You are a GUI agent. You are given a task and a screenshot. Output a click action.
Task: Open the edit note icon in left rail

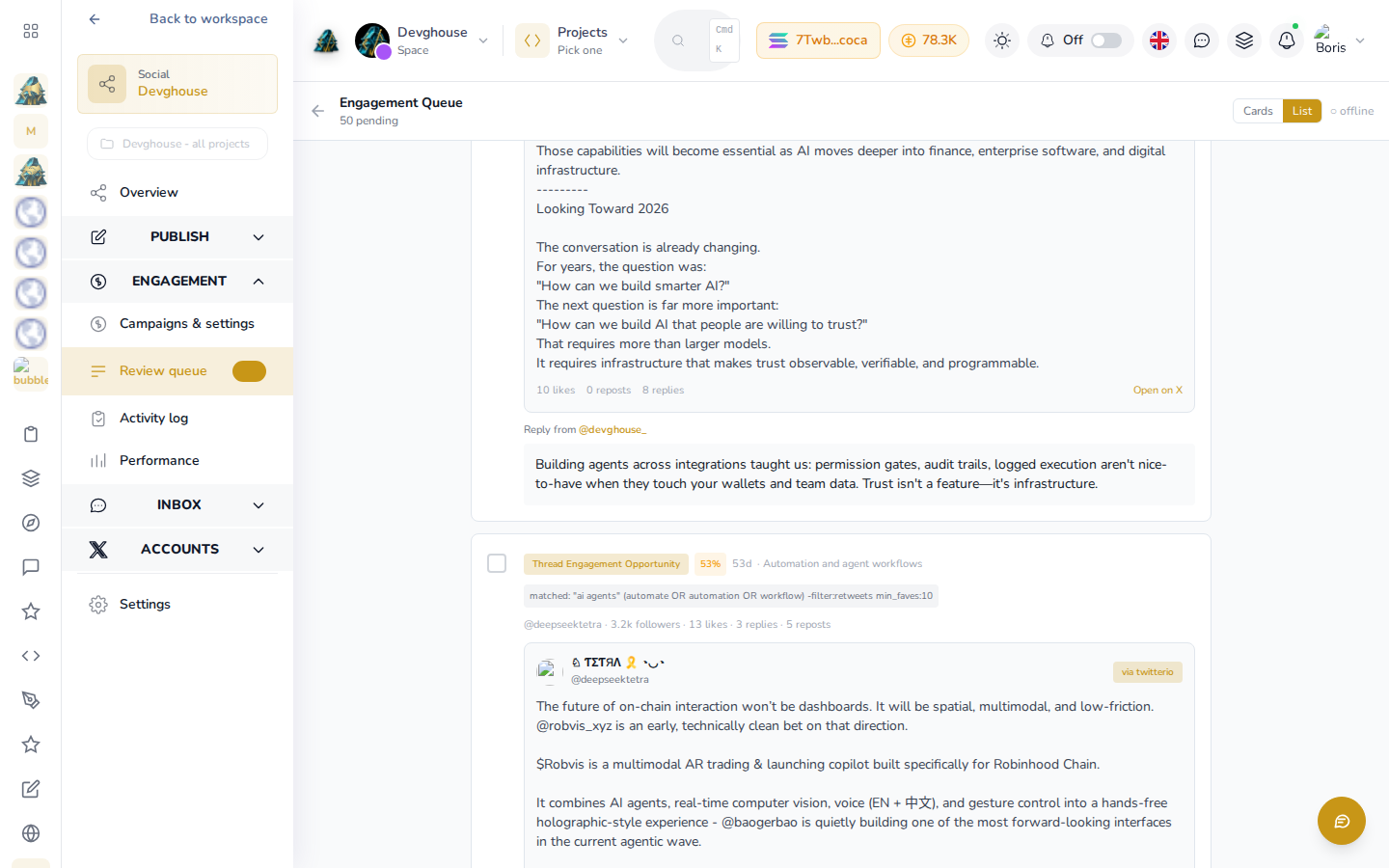[x=31, y=789]
